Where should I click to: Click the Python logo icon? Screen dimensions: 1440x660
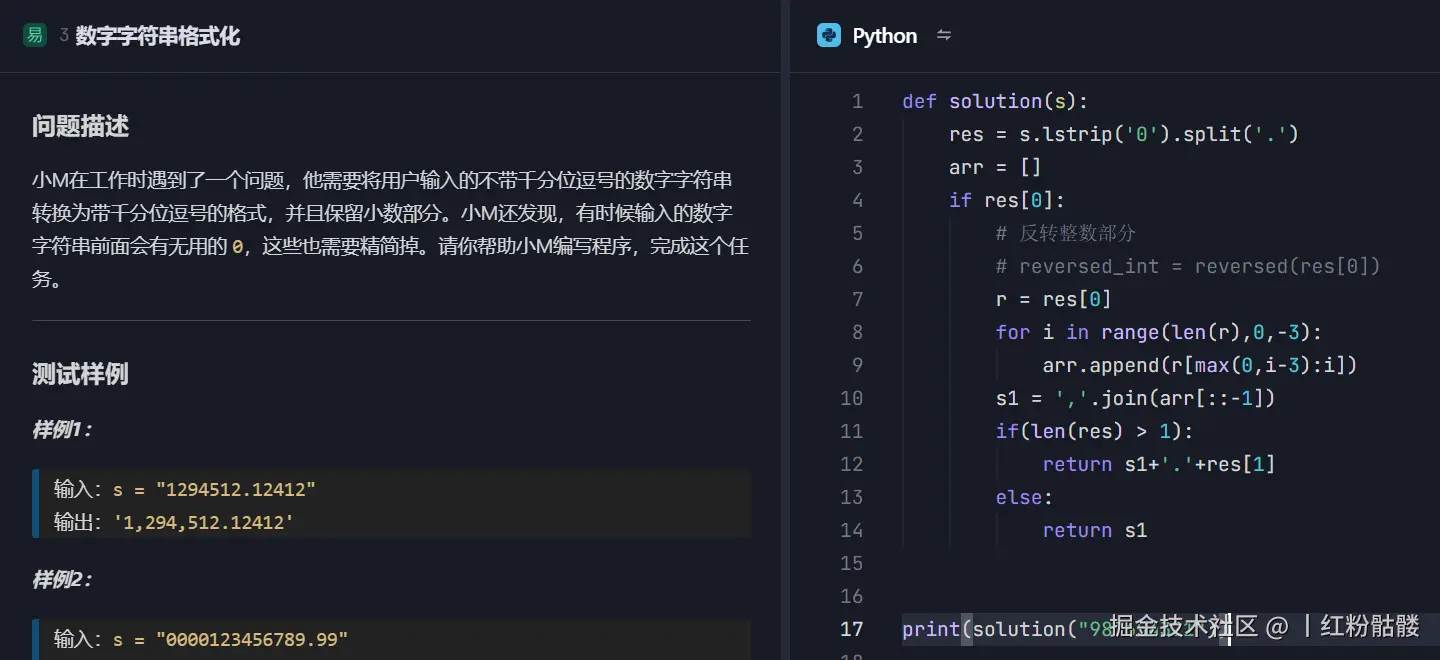(x=830, y=35)
